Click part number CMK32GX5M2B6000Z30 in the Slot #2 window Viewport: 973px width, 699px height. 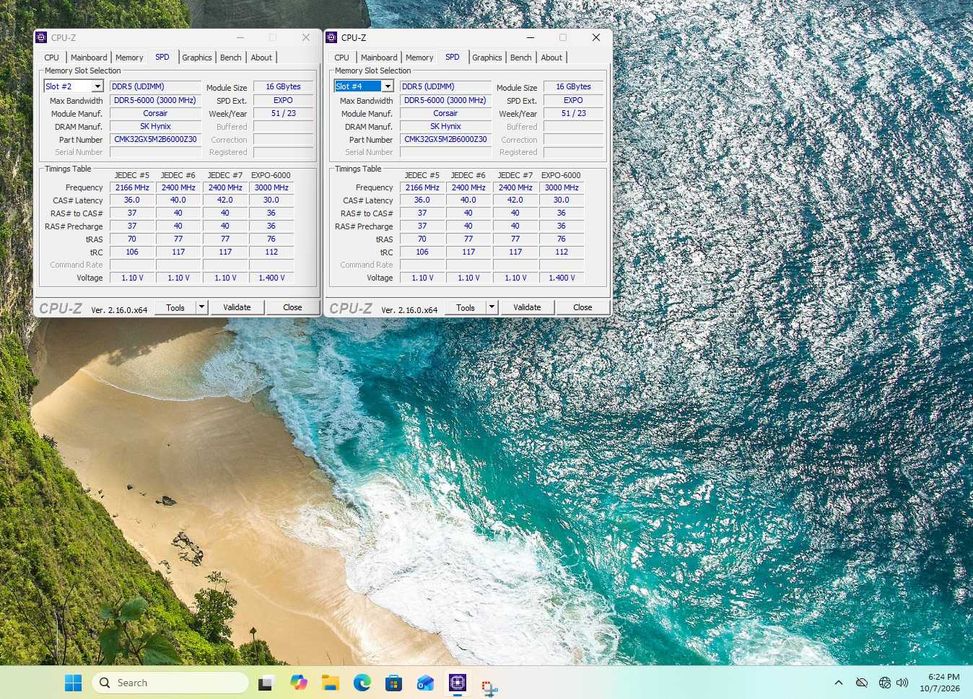[155, 140]
